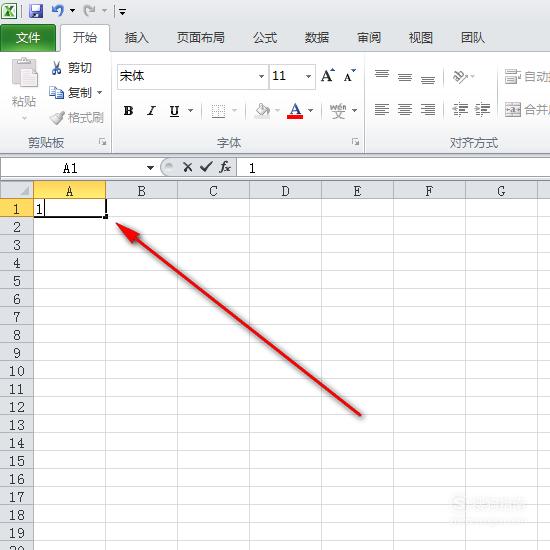Open the phonetic guide dropdown arrow
550x550 pixels.
point(355,111)
